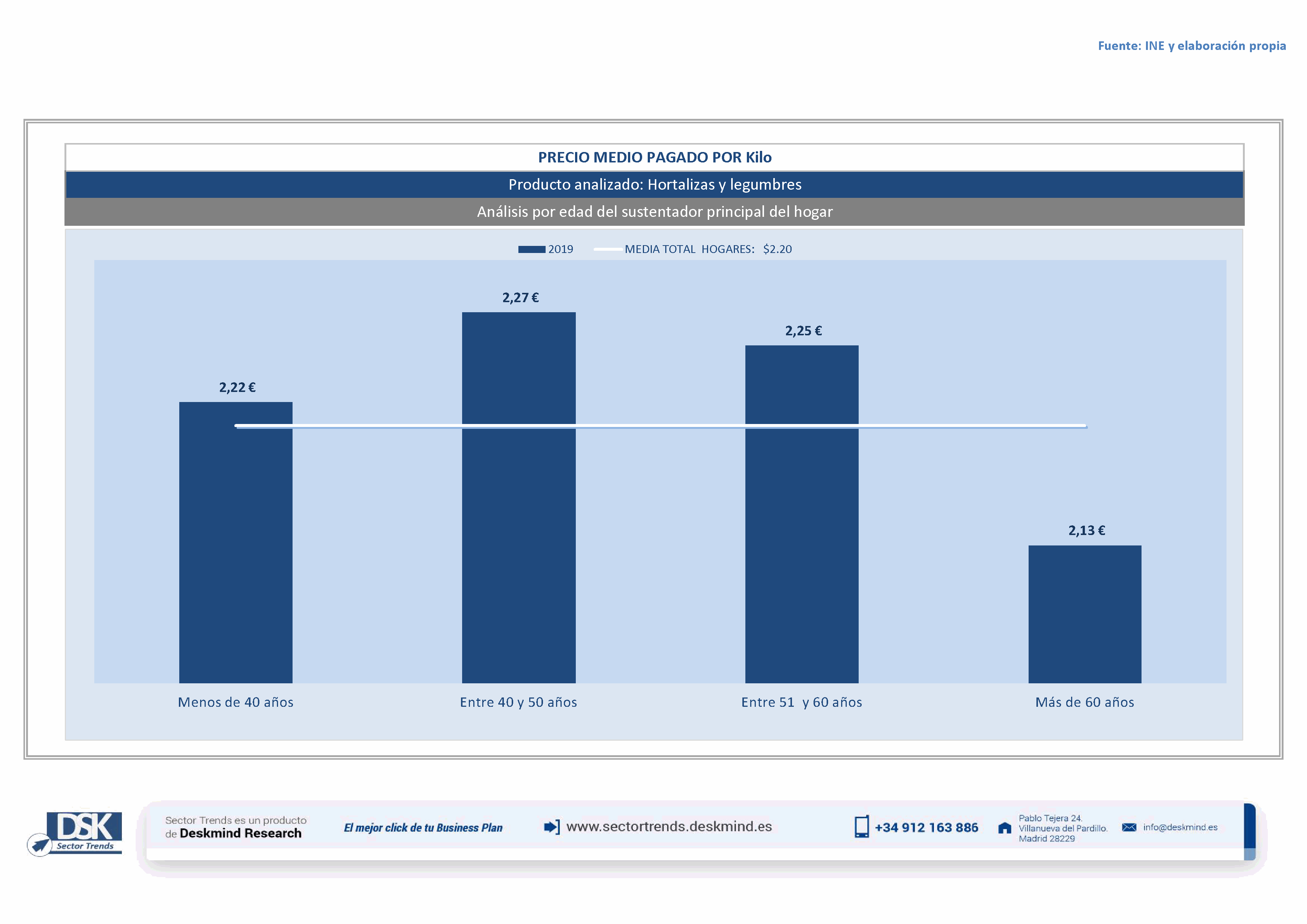The width and height of the screenshot is (1307, 924).
Task: Click the +34 912 163 886 phone number
Action: coord(926,828)
